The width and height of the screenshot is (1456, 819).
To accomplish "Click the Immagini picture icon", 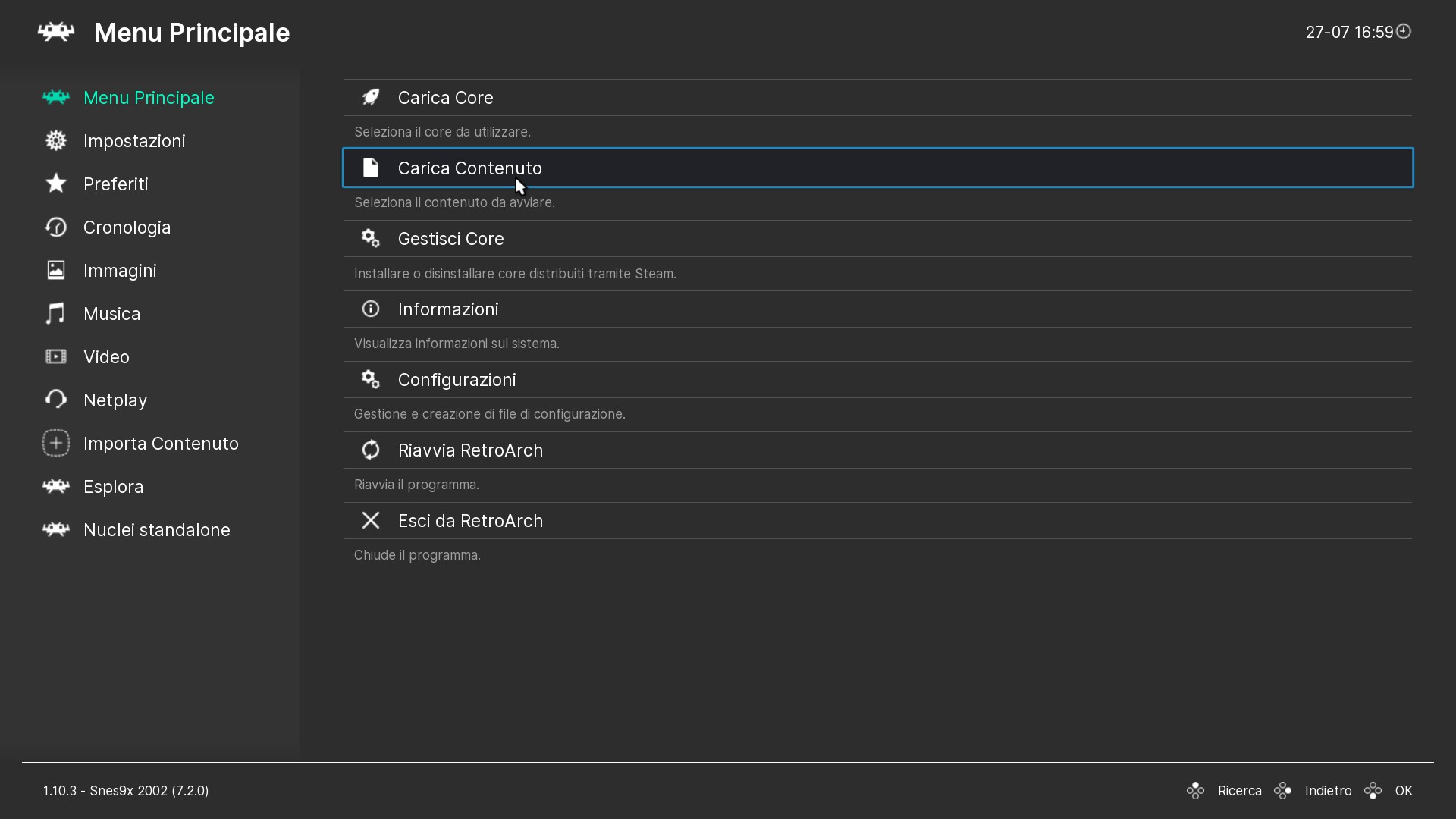I will coord(55,271).
